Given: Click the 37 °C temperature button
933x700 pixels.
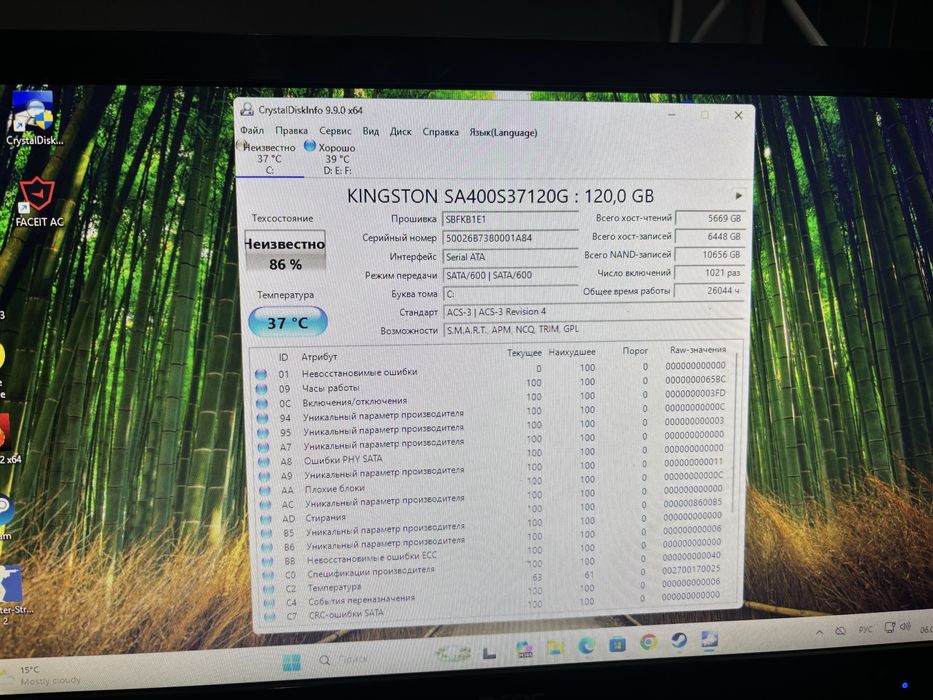Looking at the screenshot, I should point(287,322).
